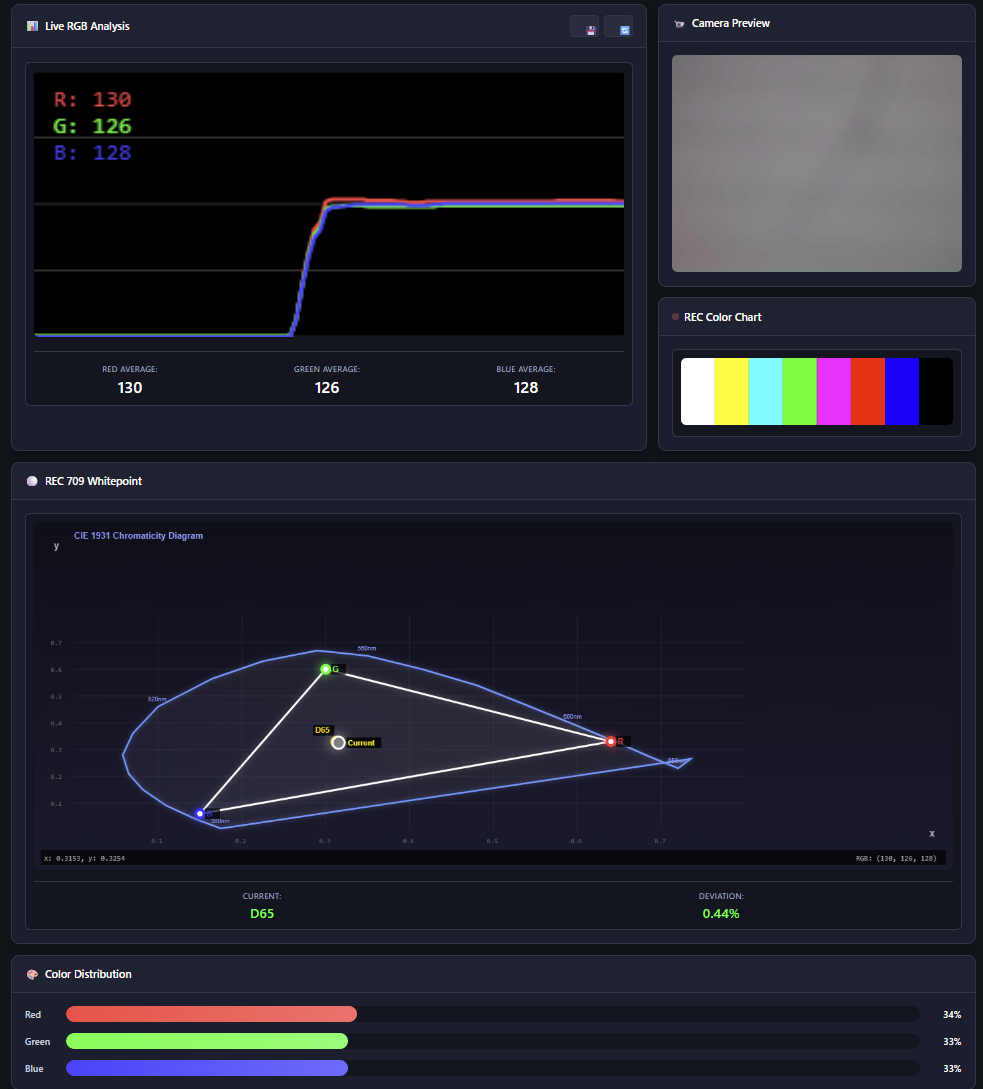Click the 0.44% deviation value
This screenshot has height=1089, width=983.
[x=721, y=913]
